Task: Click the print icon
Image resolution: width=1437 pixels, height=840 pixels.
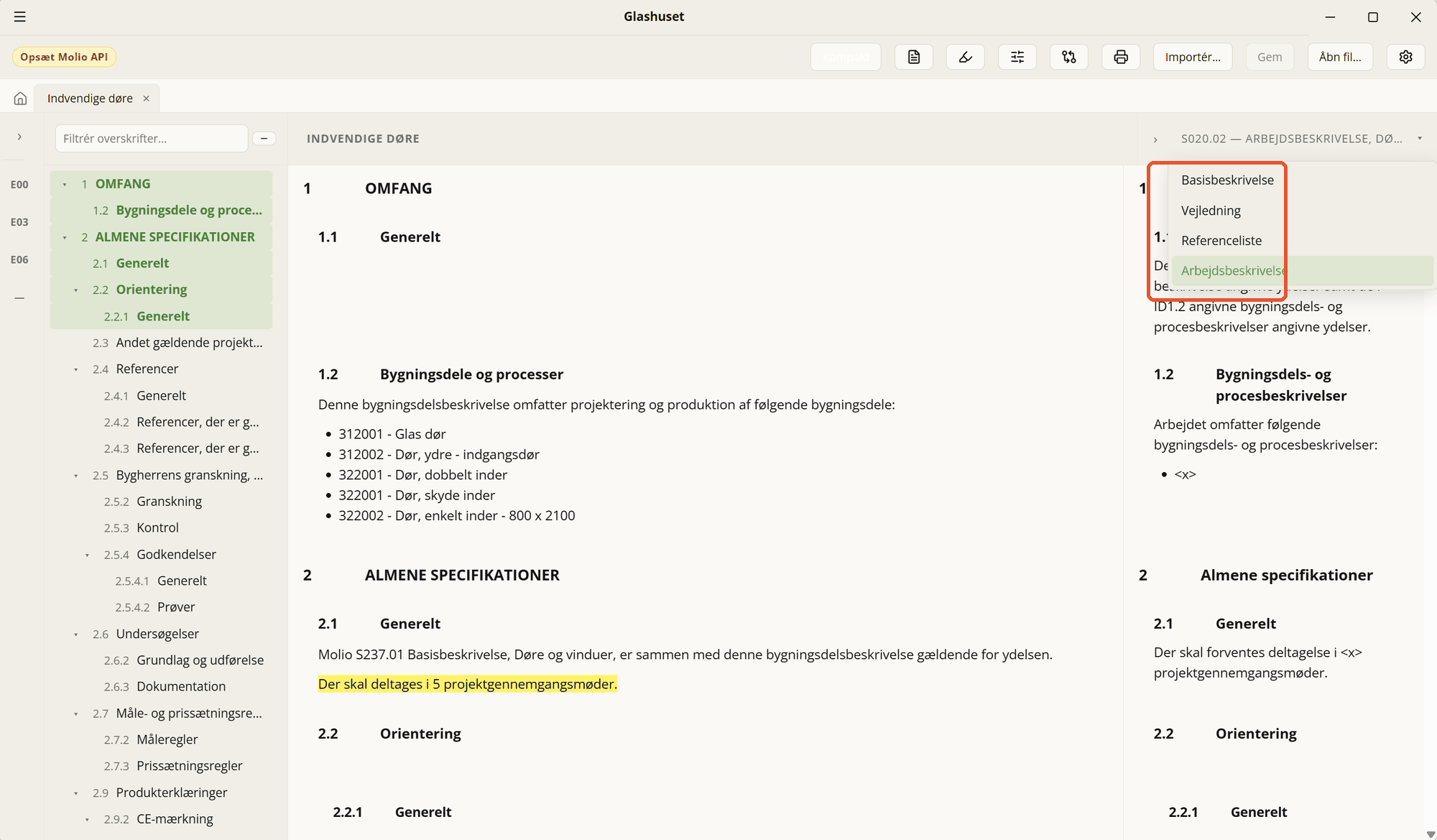Action: tap(1121, 57)
